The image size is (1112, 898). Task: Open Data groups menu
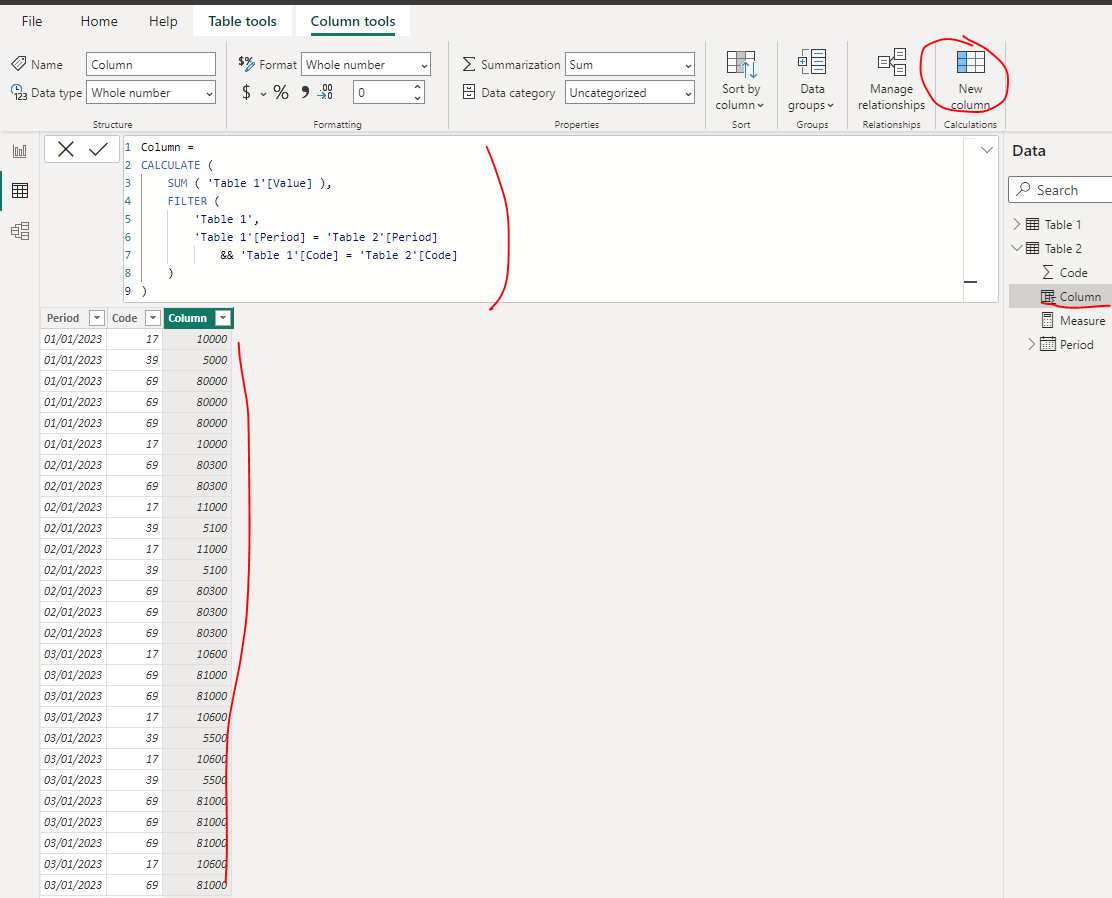[x=811, y=81]
